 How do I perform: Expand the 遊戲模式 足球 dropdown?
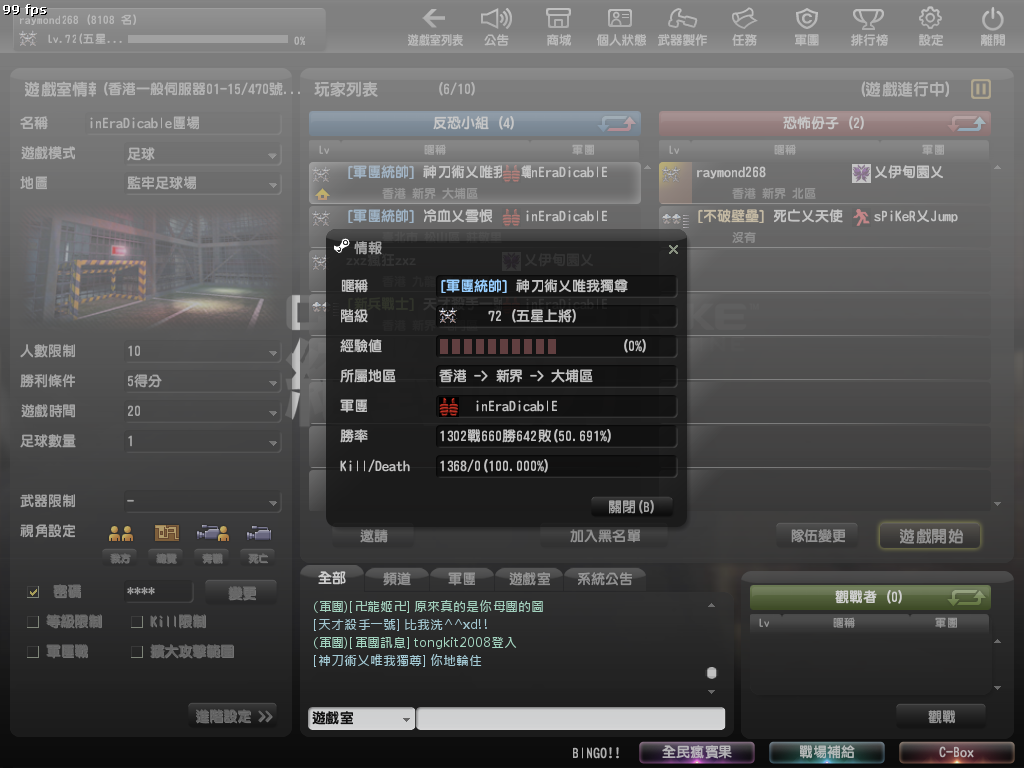202,154
